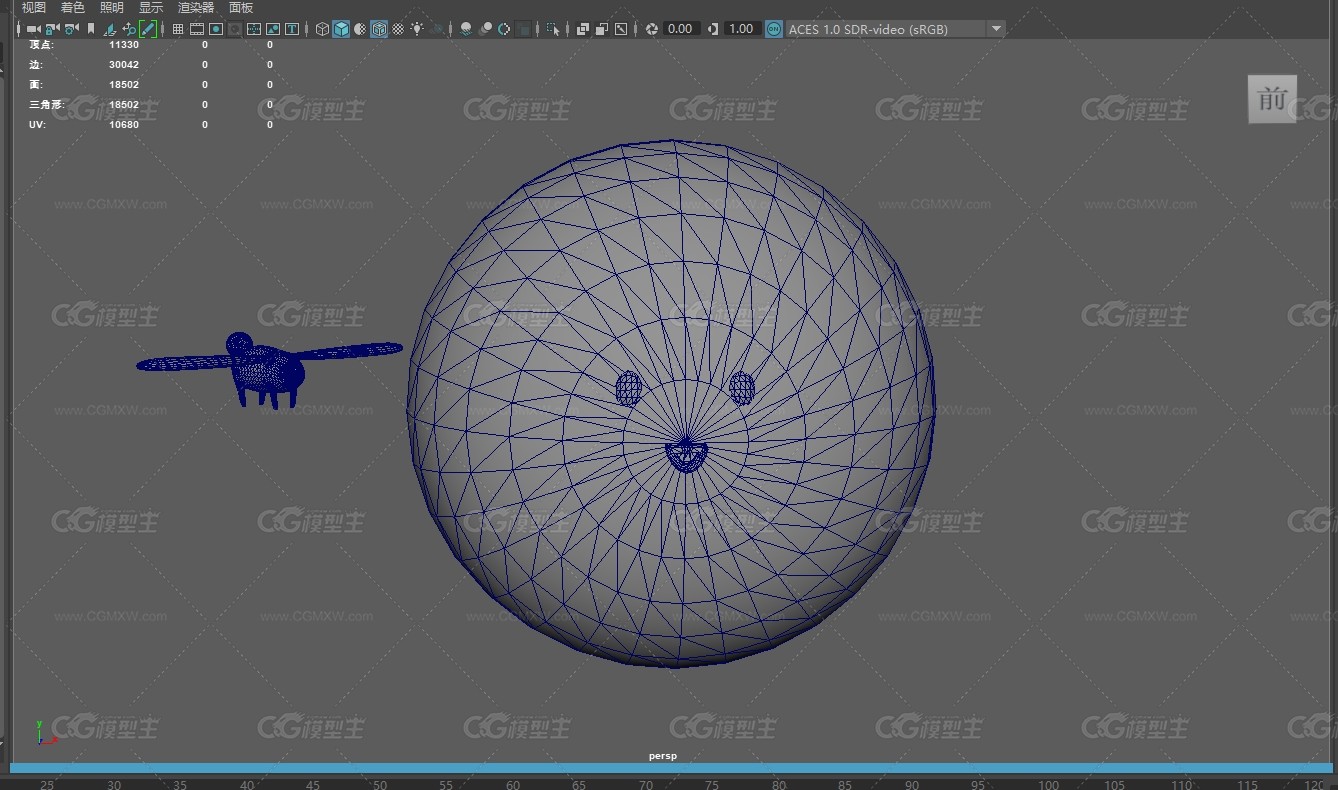Toggle the Resolution Gate icon
The image size is (1338, 790).
click(216, 29)
